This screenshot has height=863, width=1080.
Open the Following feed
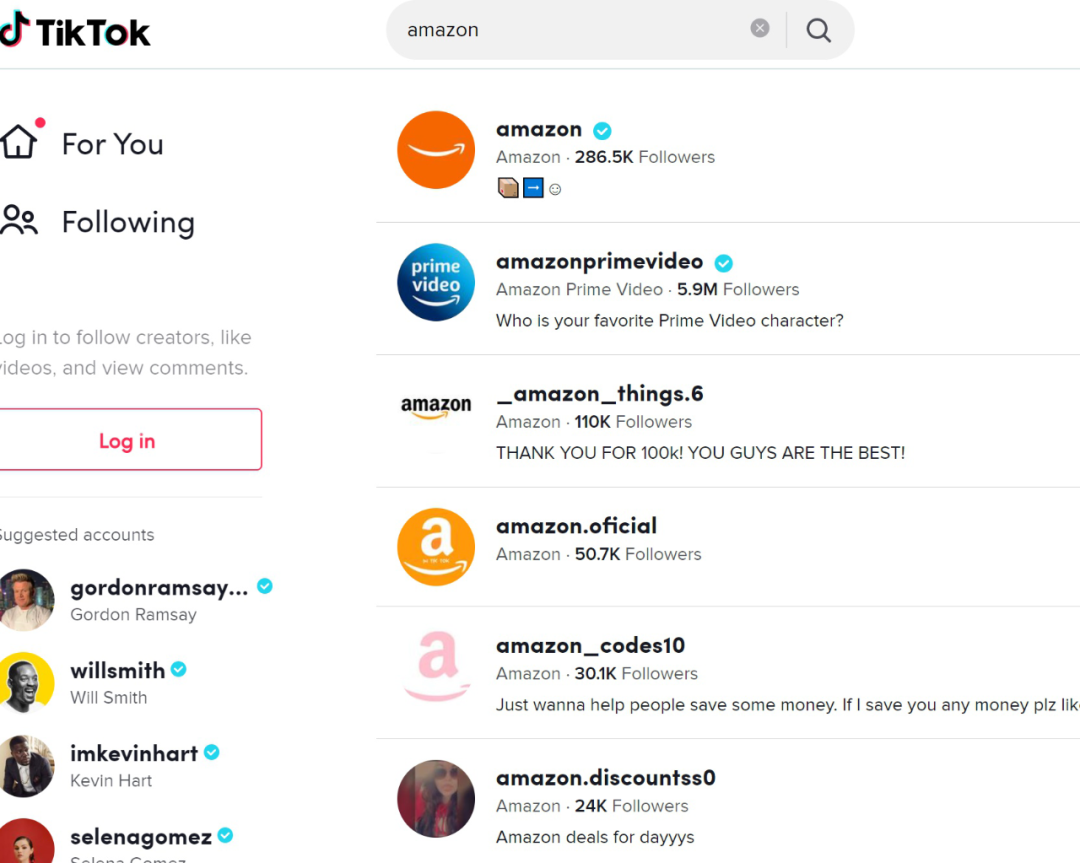tap(98, 222)
